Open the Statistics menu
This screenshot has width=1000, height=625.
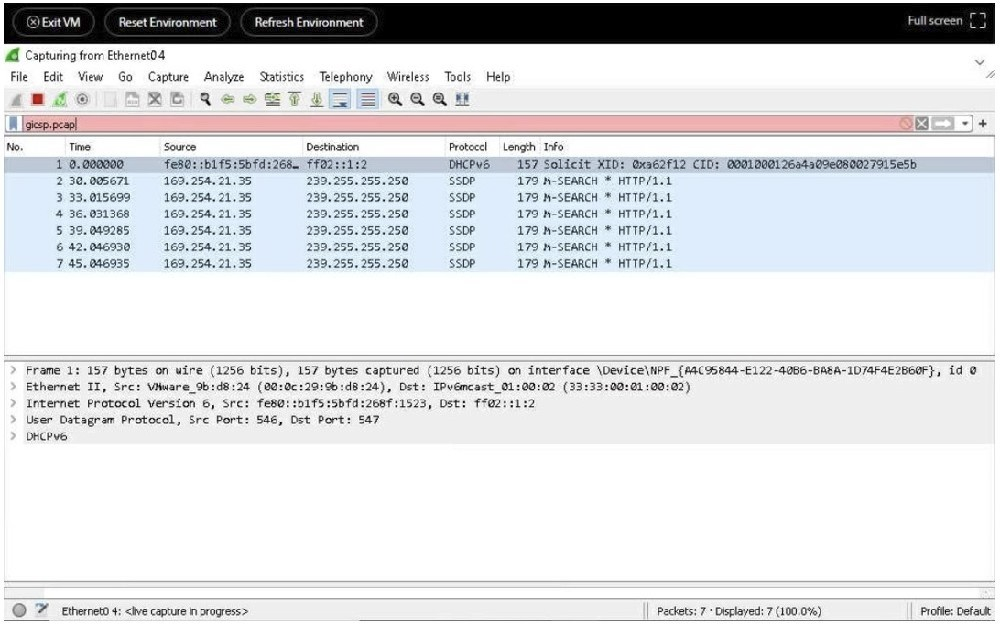click(x=281, y=77)
